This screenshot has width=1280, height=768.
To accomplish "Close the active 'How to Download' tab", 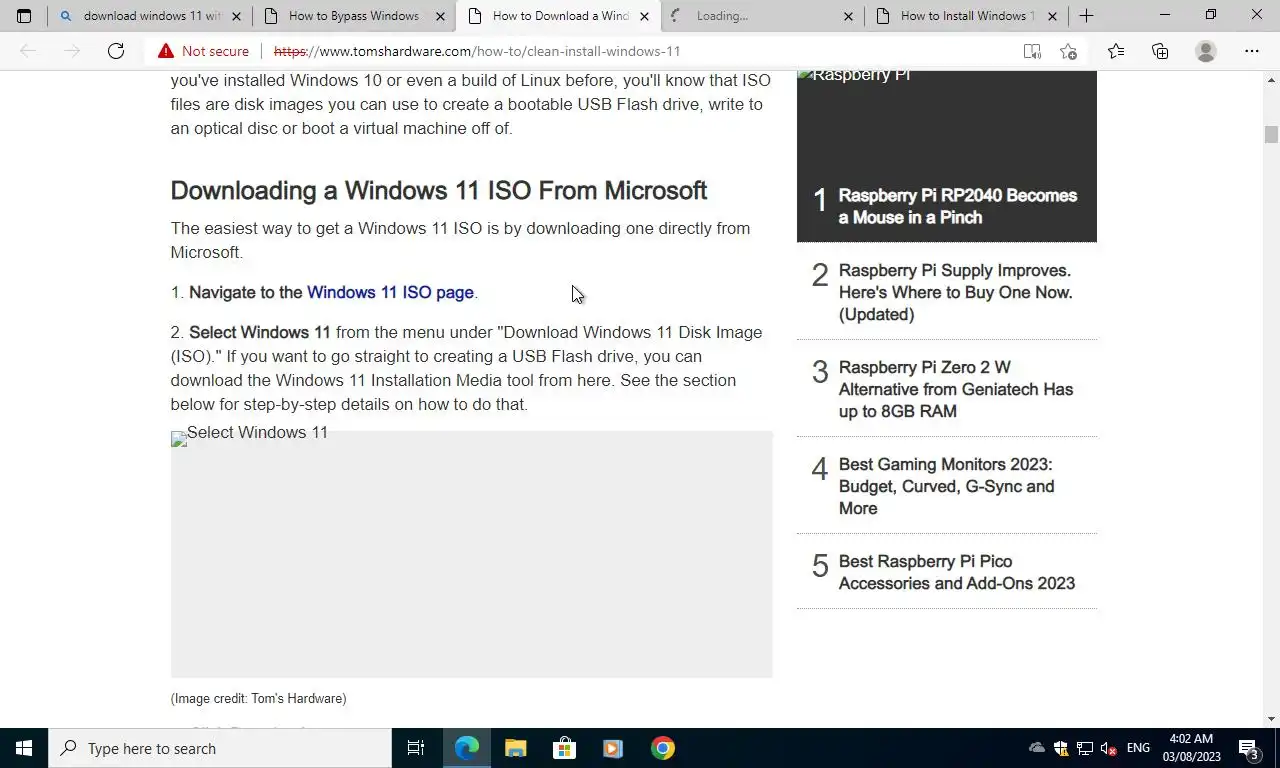I will click(x=644, y=16).
